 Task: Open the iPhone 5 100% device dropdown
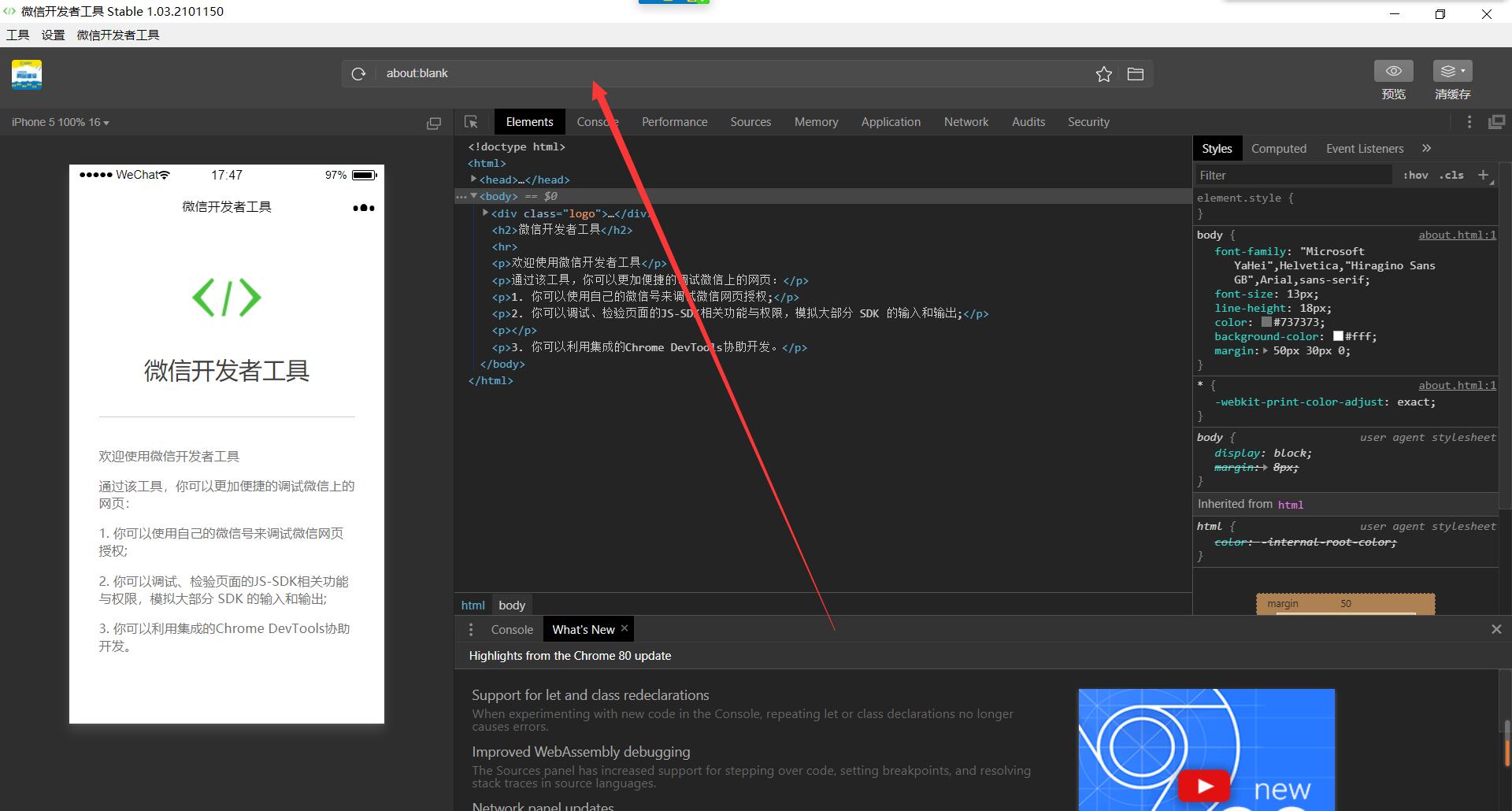[x=60, y=122]
